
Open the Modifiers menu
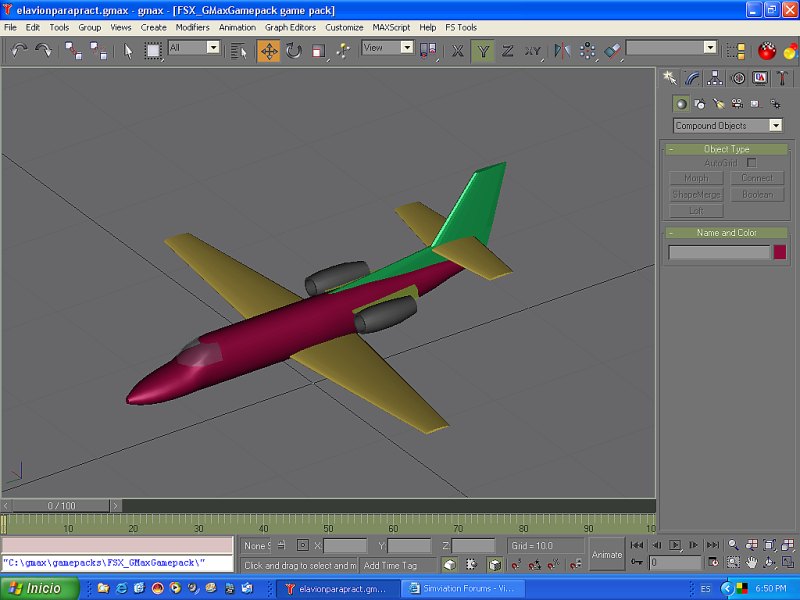click(x=192, y=27)
